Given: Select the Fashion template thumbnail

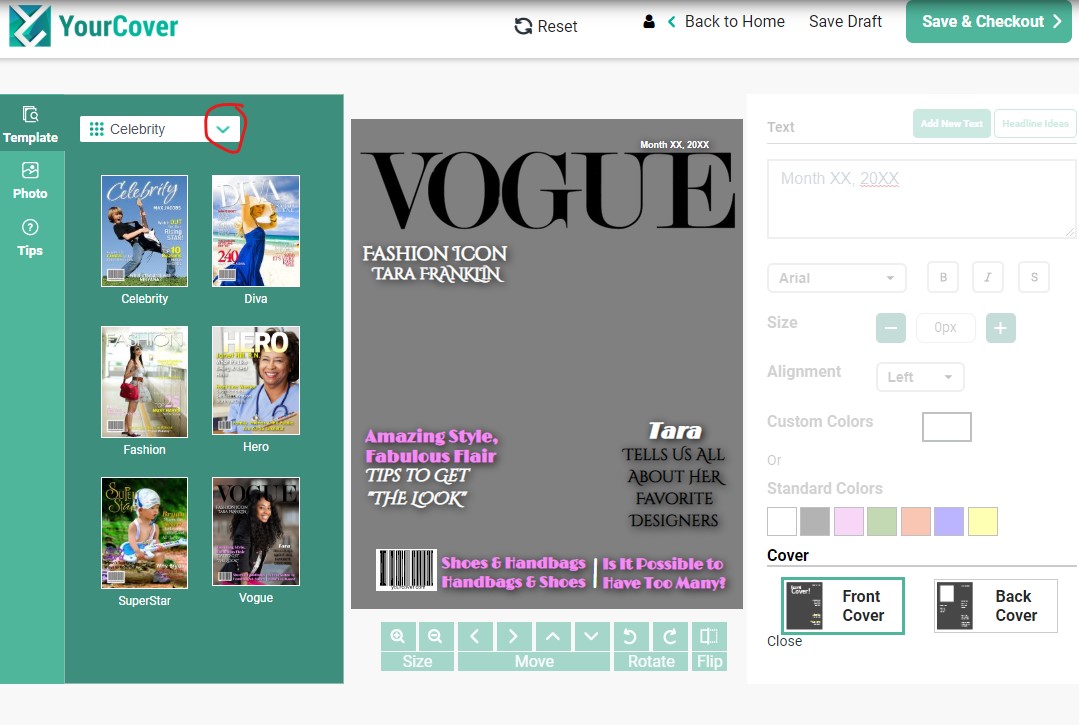Looking at the screenshot, I should [145, 382].
